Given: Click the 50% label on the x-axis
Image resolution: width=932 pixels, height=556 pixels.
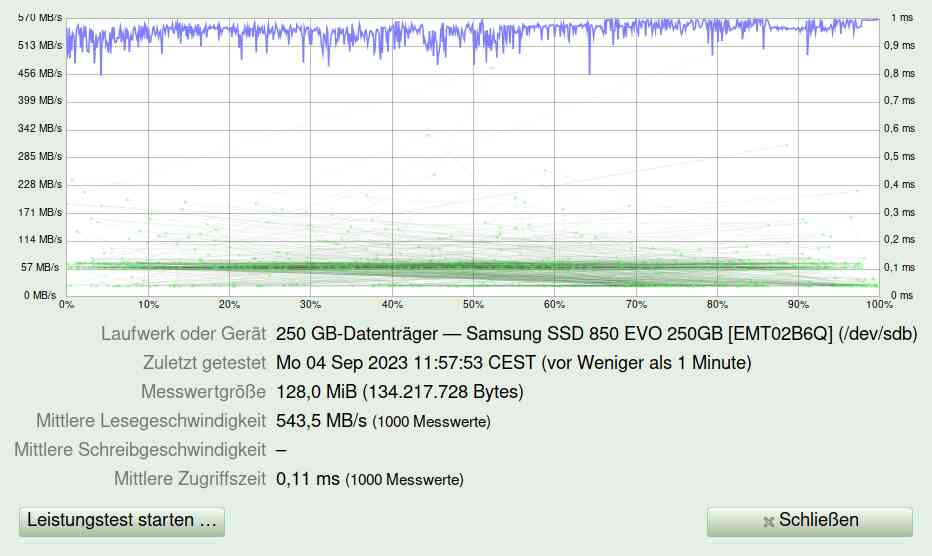Looking at the screenshot, I should (473, 304).
